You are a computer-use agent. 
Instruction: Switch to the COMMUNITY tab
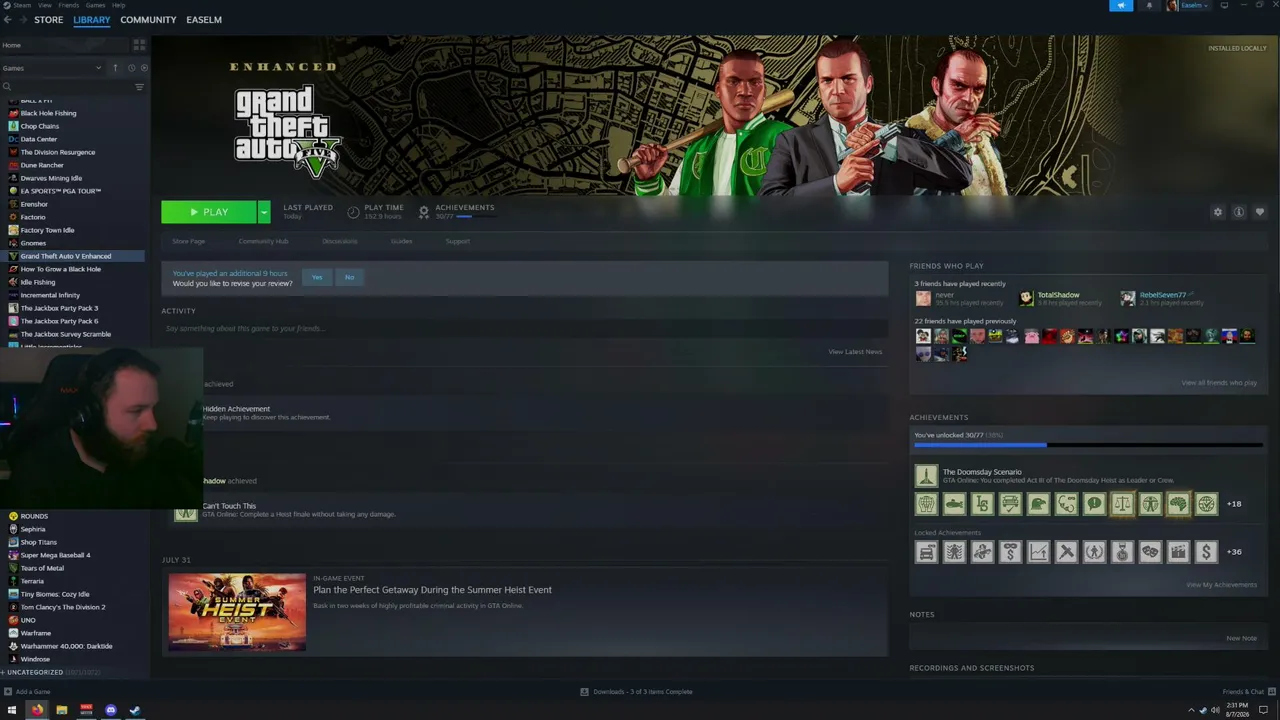(148, 20)
